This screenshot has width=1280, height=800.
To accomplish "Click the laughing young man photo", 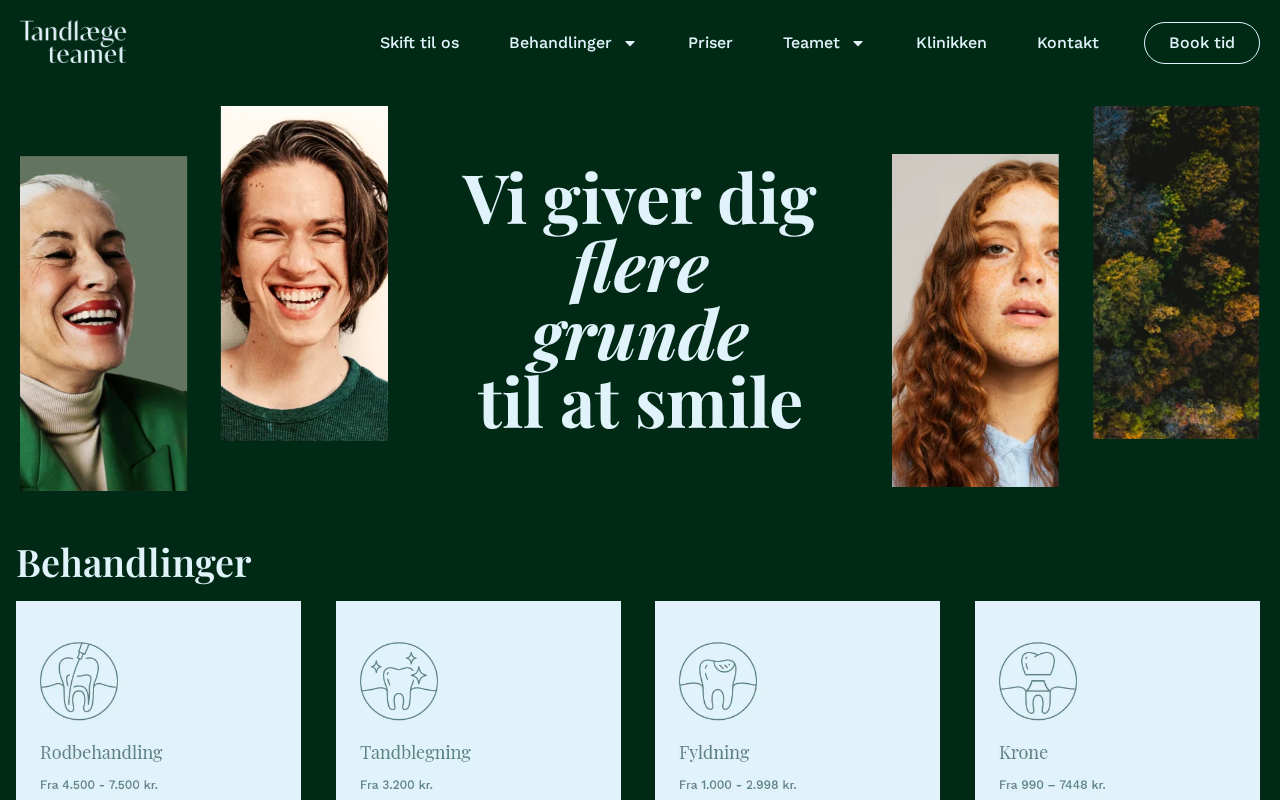I will click(304, 273).
